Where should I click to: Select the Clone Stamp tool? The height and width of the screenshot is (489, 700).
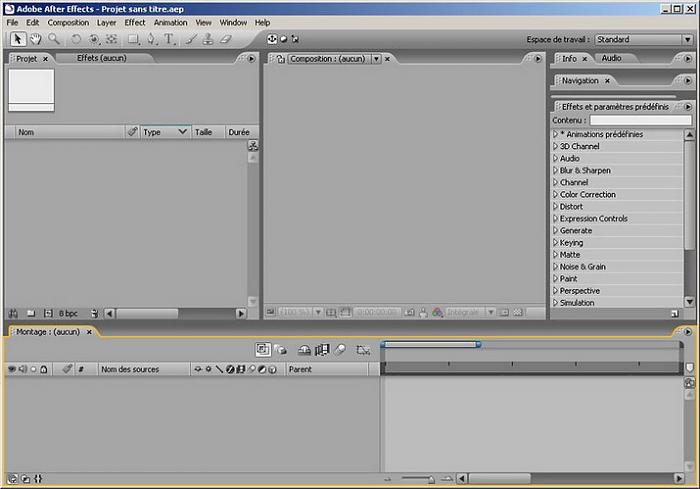point(208,39)
